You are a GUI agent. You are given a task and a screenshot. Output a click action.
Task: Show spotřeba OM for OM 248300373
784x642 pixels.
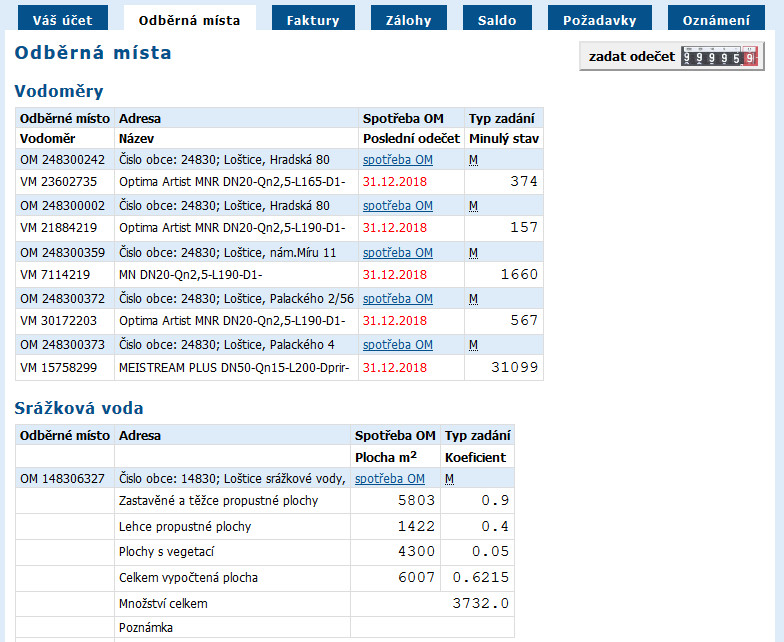397,344
